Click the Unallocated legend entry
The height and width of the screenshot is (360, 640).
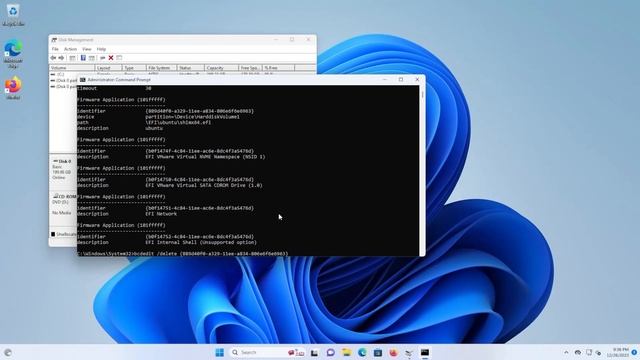(x=64, y=234)
